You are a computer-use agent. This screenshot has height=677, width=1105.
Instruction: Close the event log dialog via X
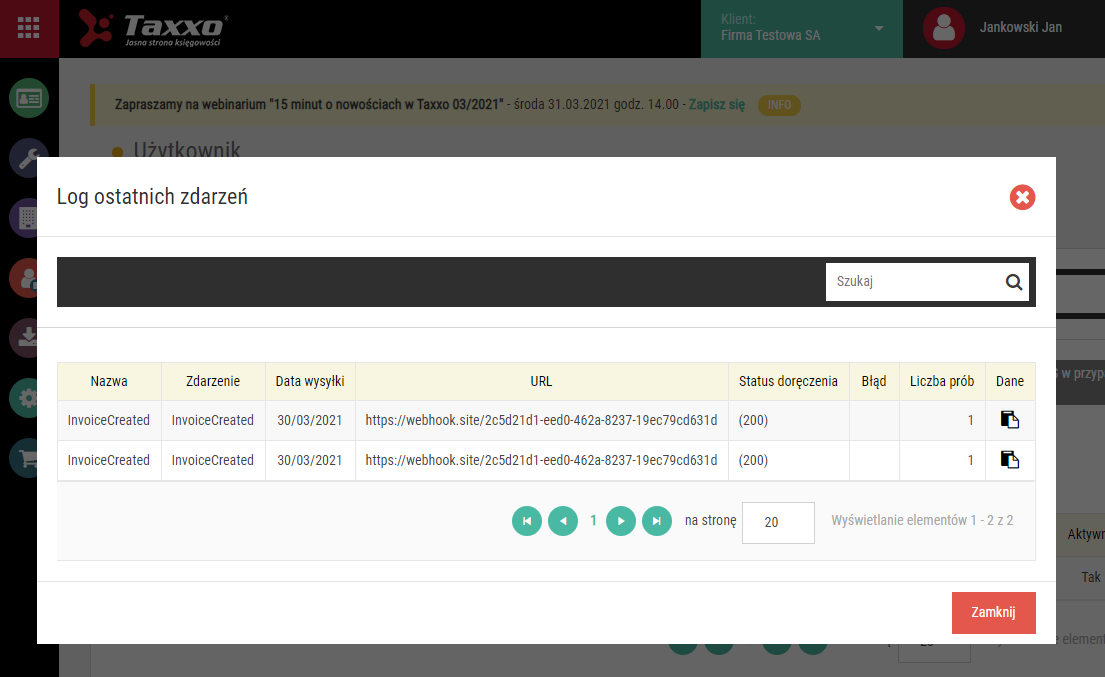[x=1022, y=197]
